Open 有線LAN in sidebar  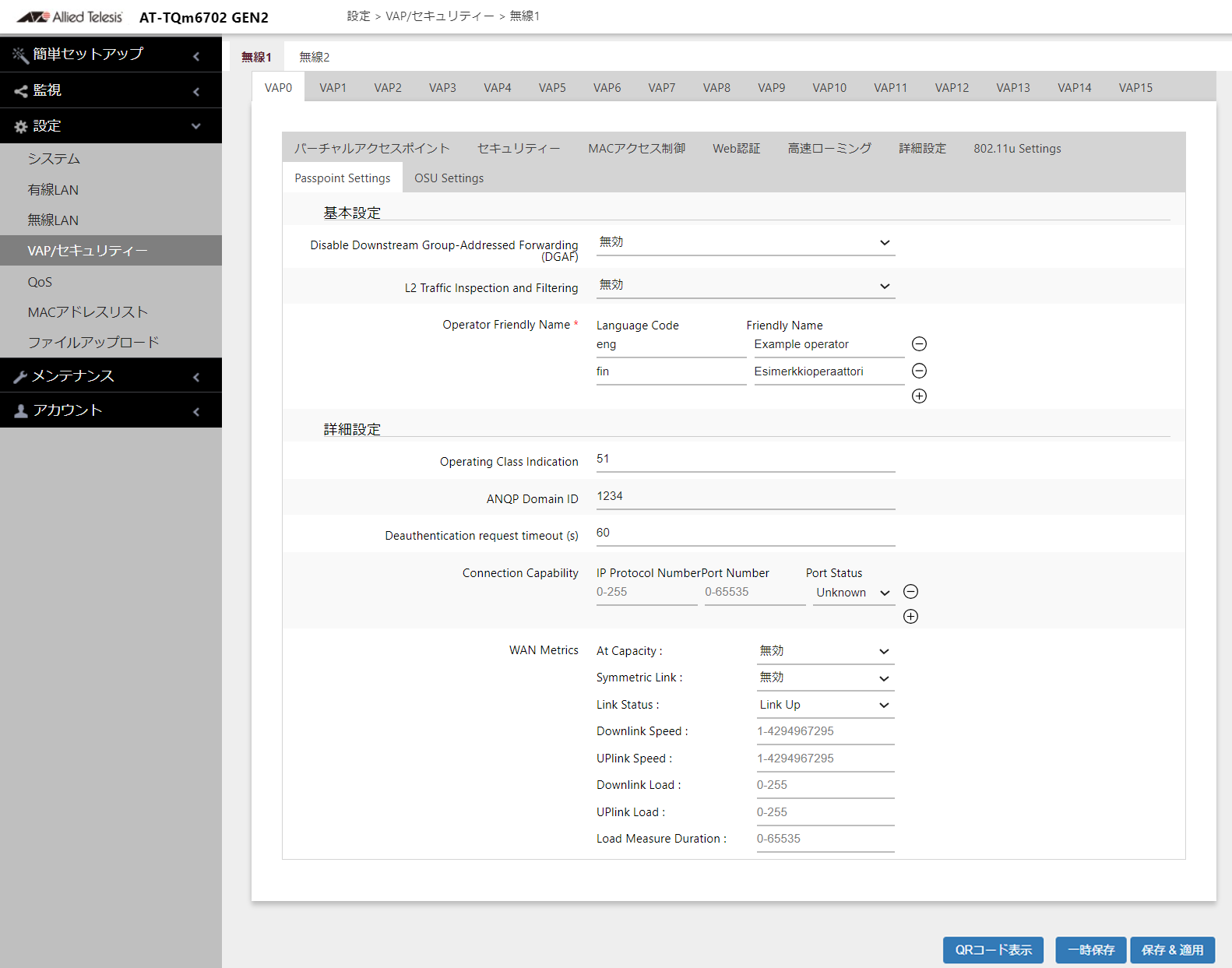point(111,190)
